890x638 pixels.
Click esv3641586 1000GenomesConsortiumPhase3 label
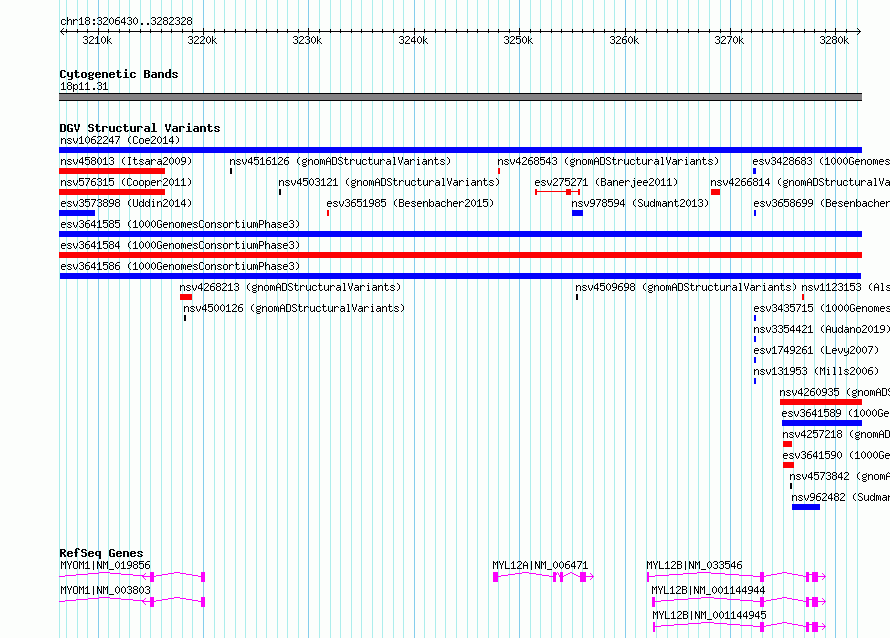180,266
